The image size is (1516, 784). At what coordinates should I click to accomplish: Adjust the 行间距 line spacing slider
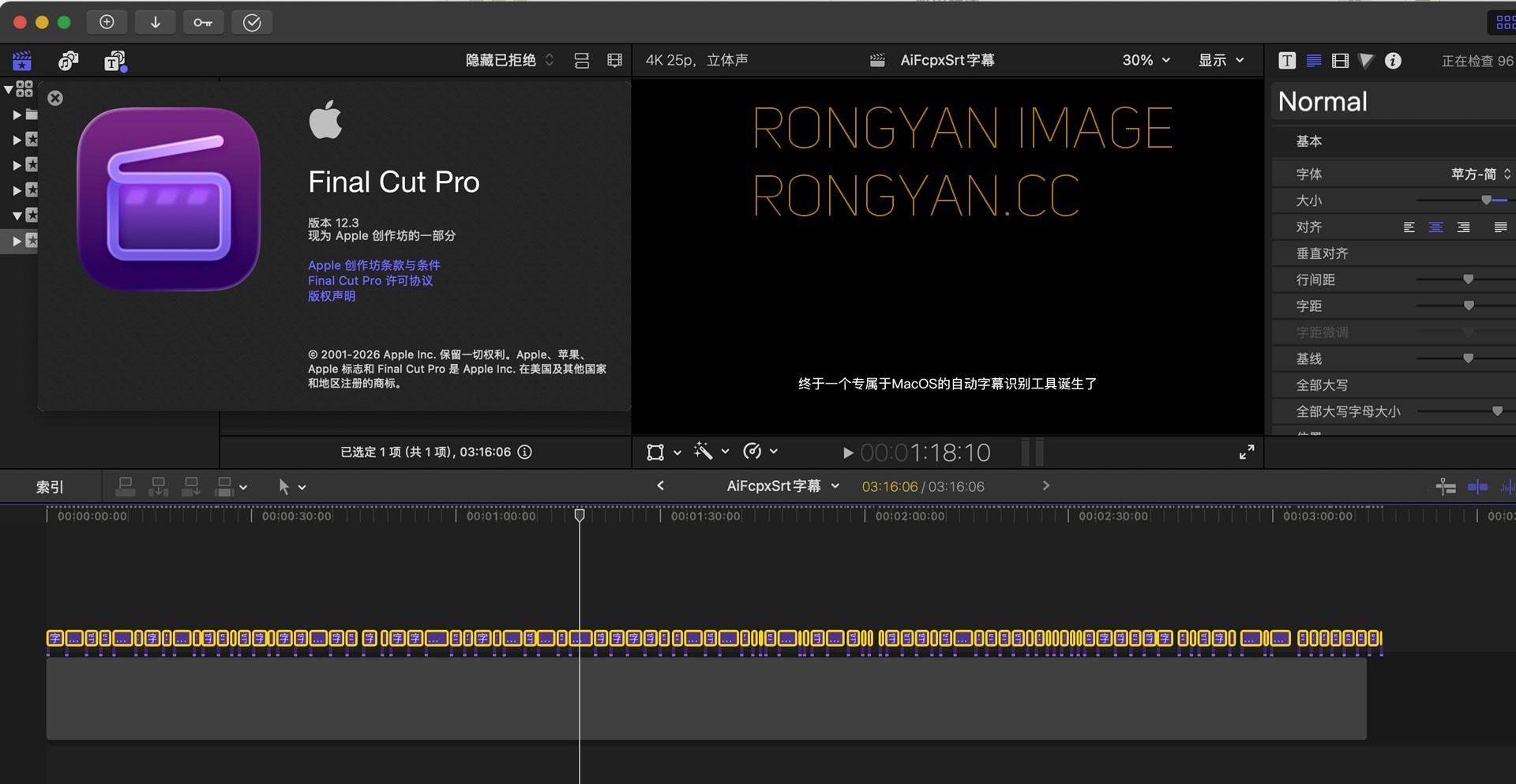click(1468, 279)
